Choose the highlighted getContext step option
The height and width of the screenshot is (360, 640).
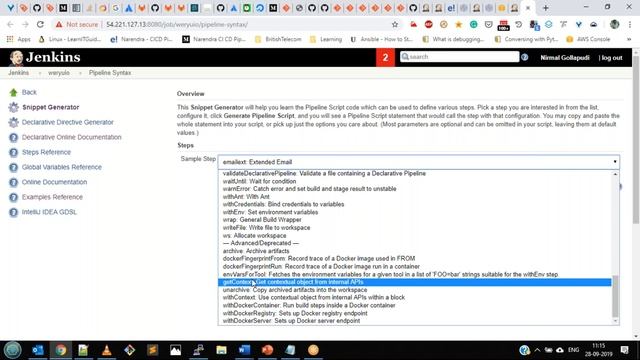[414, 282]
